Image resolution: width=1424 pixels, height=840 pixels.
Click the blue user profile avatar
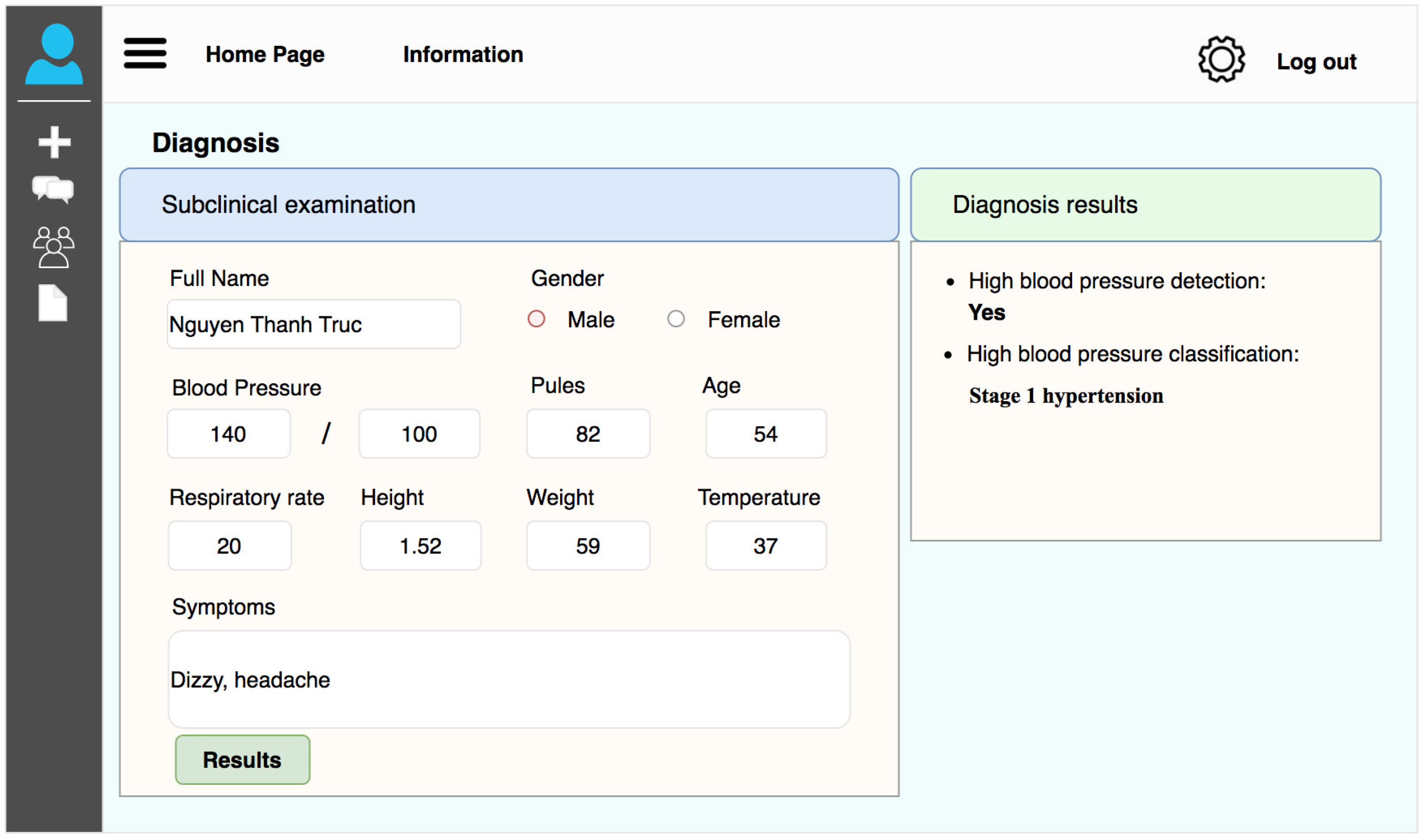(54, 54)
